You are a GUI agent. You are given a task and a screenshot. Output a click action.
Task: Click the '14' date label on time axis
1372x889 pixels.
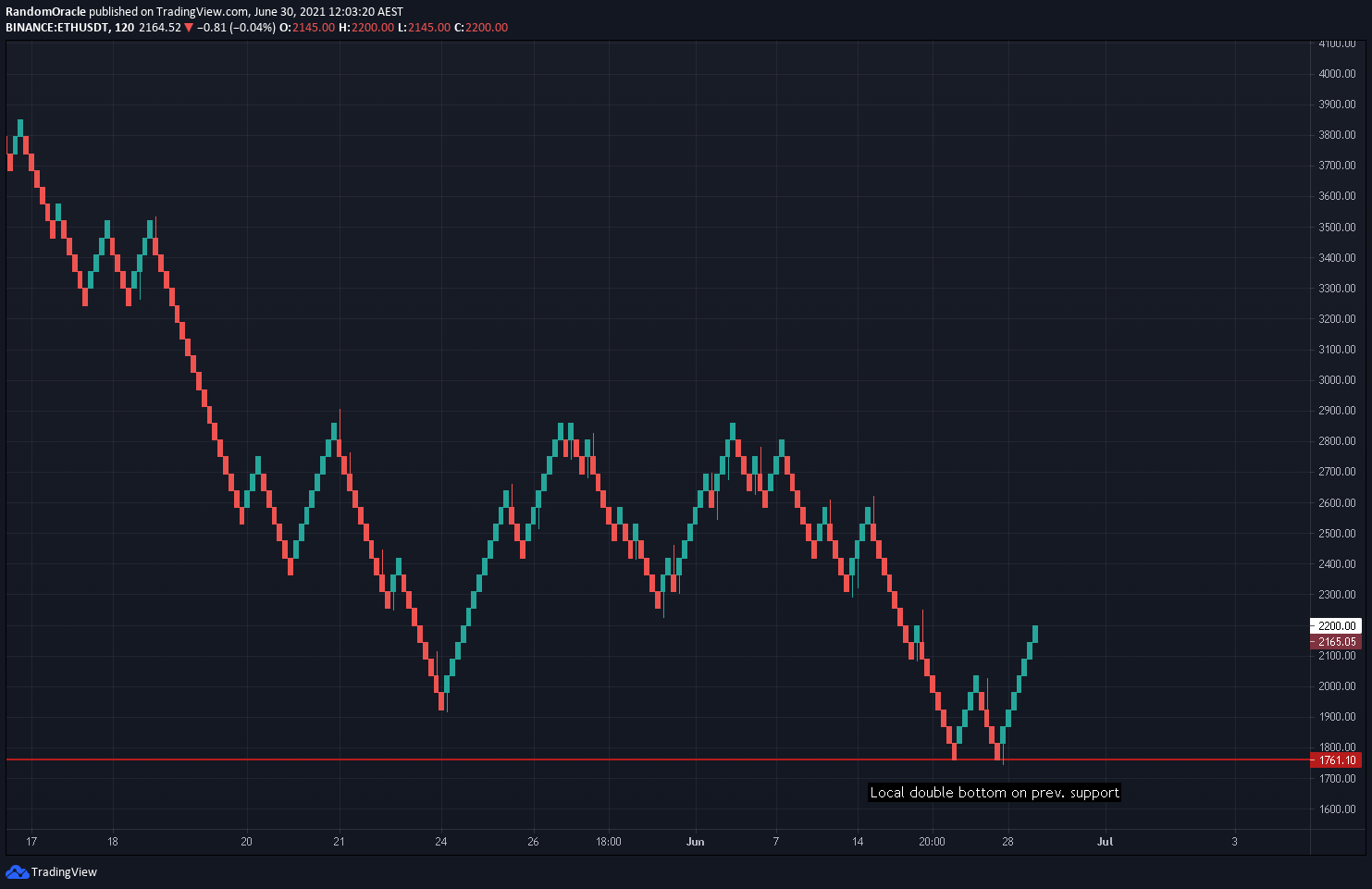[859, 842]
